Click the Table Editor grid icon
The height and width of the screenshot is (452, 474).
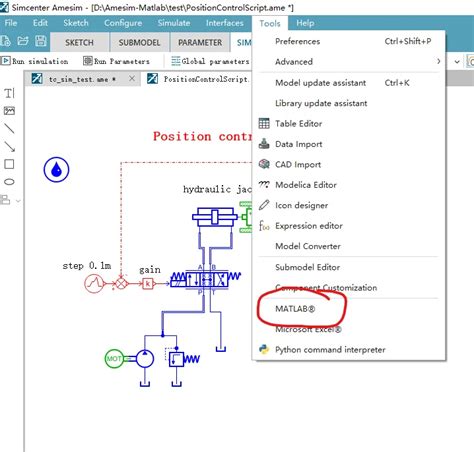[x=264, y=124]
